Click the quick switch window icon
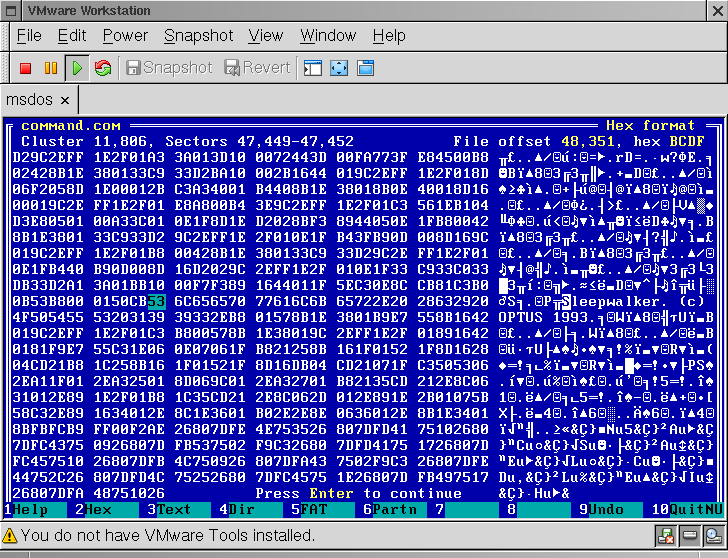728x558 pixels. [x=365, y=68]
